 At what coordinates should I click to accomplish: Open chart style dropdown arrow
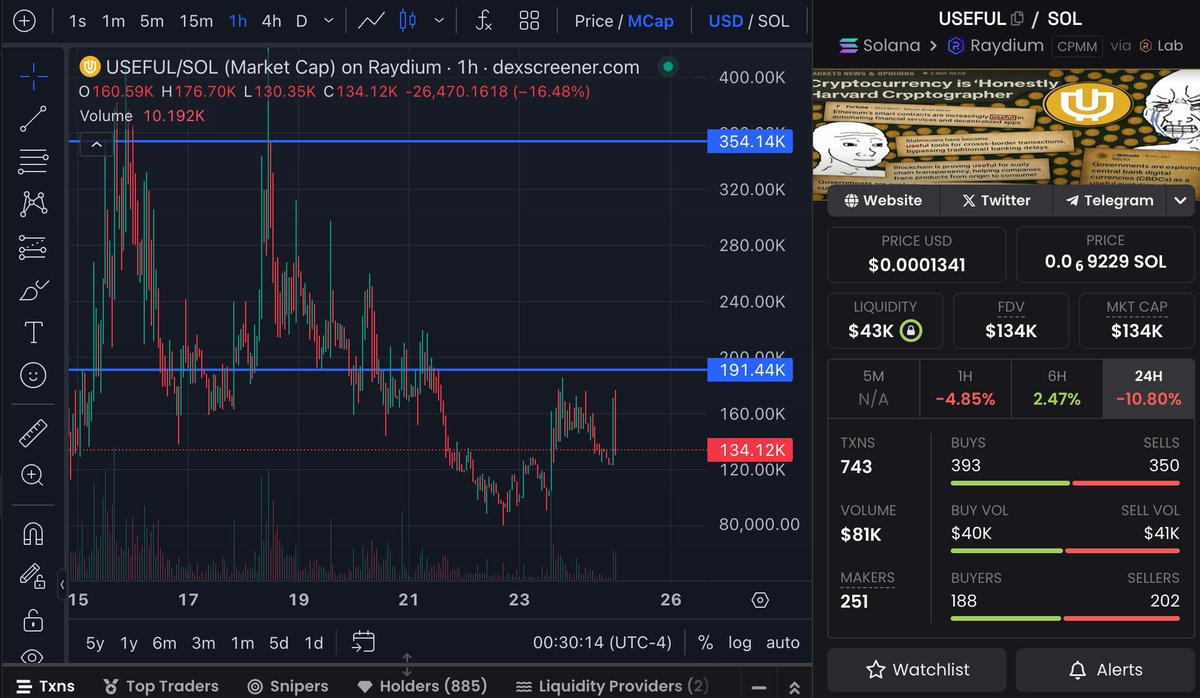click(x=438, y=21)
